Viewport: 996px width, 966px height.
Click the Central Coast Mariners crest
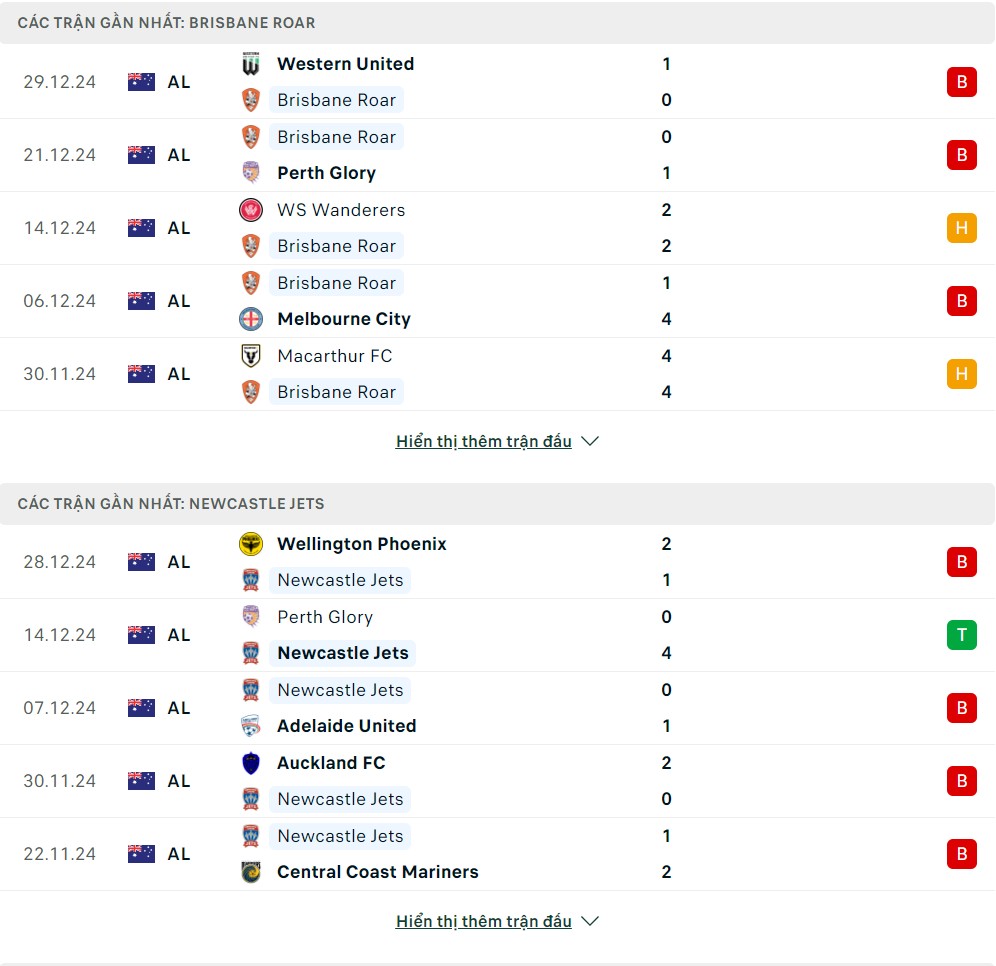point(251,872)
